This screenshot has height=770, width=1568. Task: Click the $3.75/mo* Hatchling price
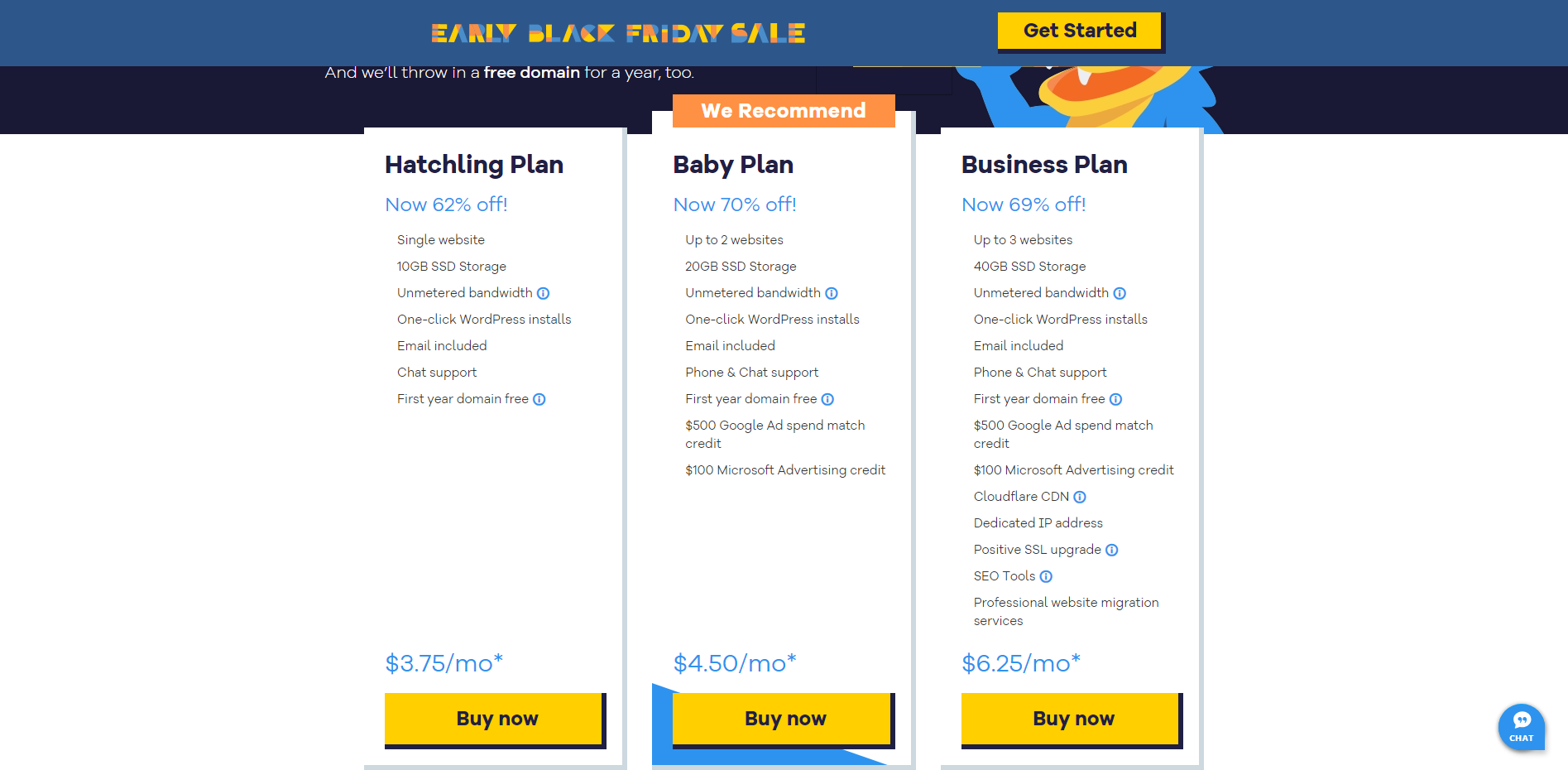(444, 663)
